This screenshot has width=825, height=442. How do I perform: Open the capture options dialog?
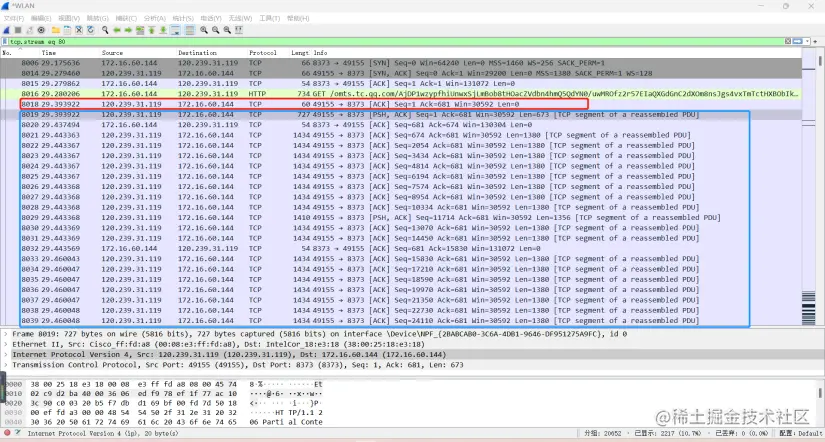coord(41,30)
